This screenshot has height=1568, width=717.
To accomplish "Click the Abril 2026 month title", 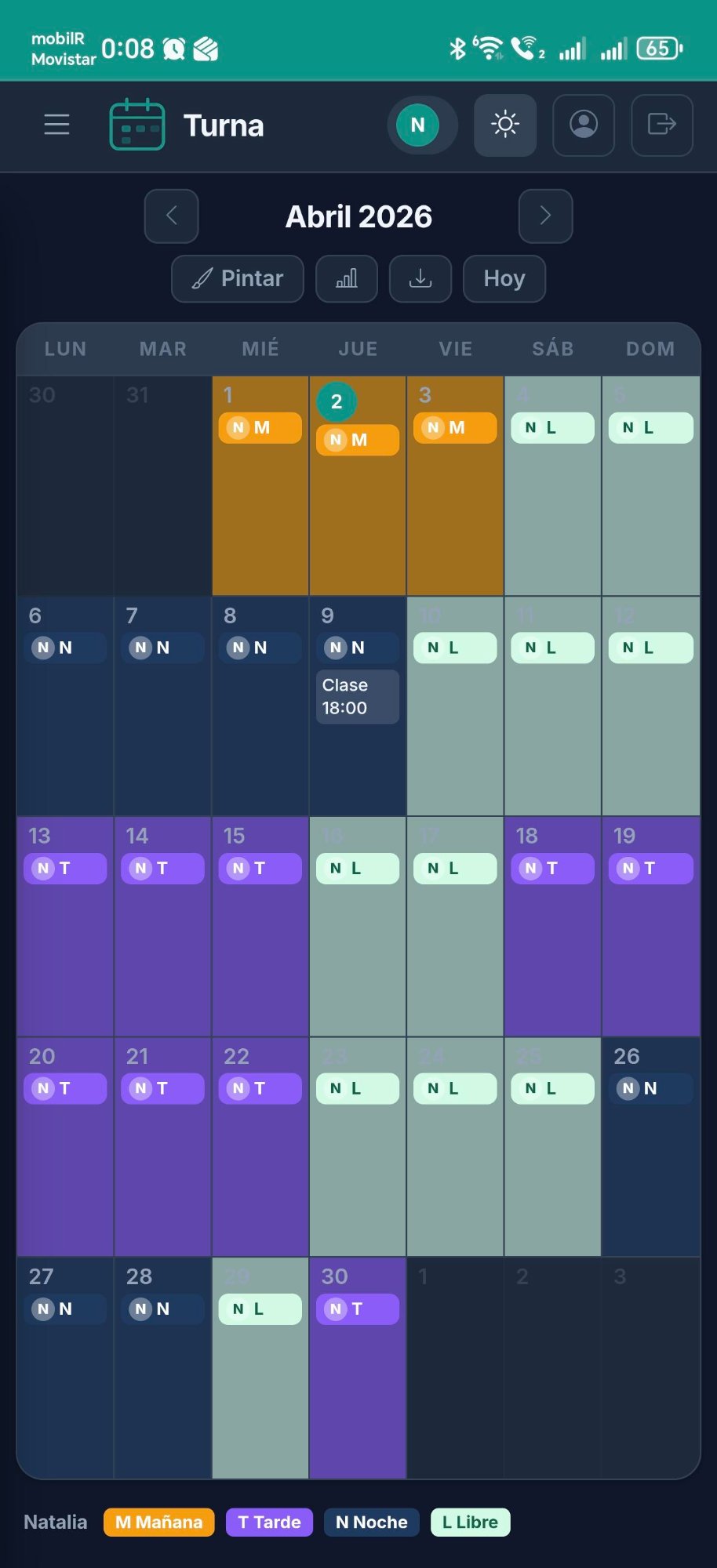I will 358,216.
